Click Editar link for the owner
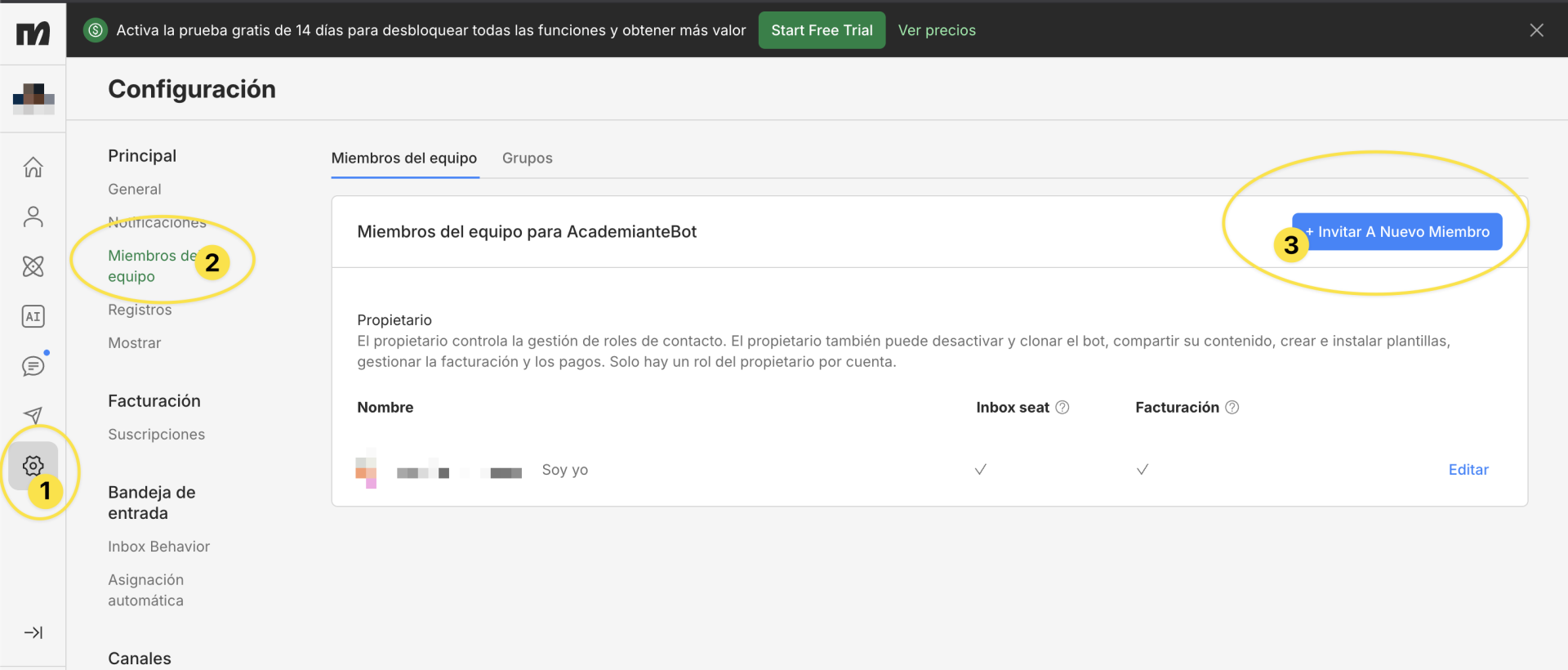The width and height of the screenshot is (1568, 670). 1468,469
